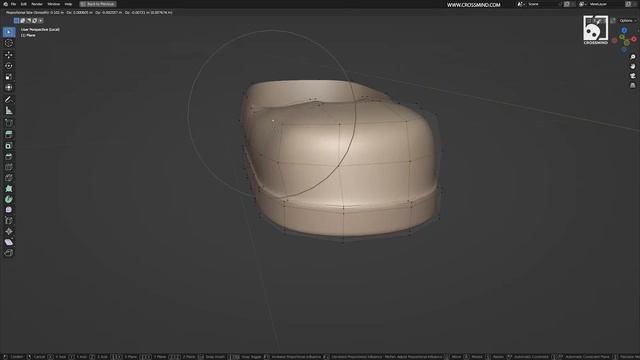The image size is (640, 360).
Task: Activate the Knife tool
Action: pos(9,178)
